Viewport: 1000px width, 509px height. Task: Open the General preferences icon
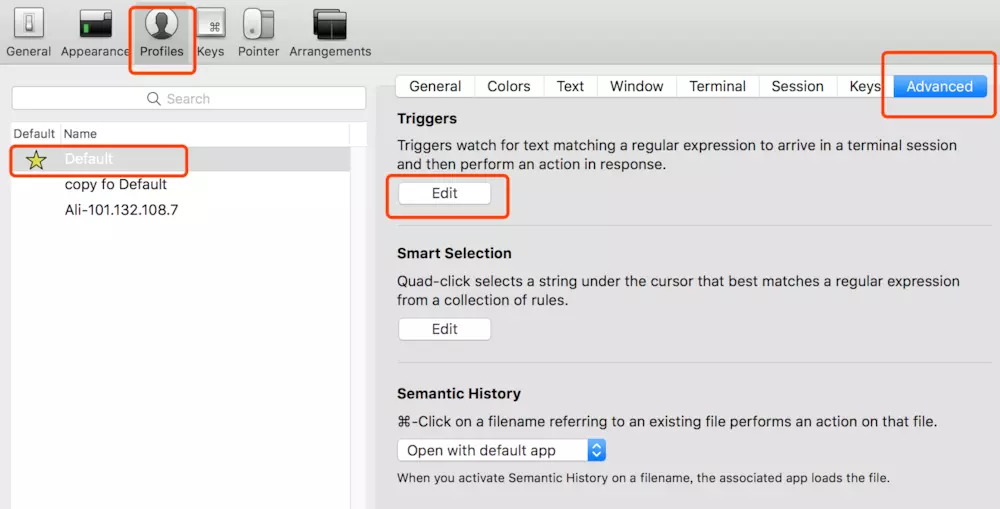point(29,32)
